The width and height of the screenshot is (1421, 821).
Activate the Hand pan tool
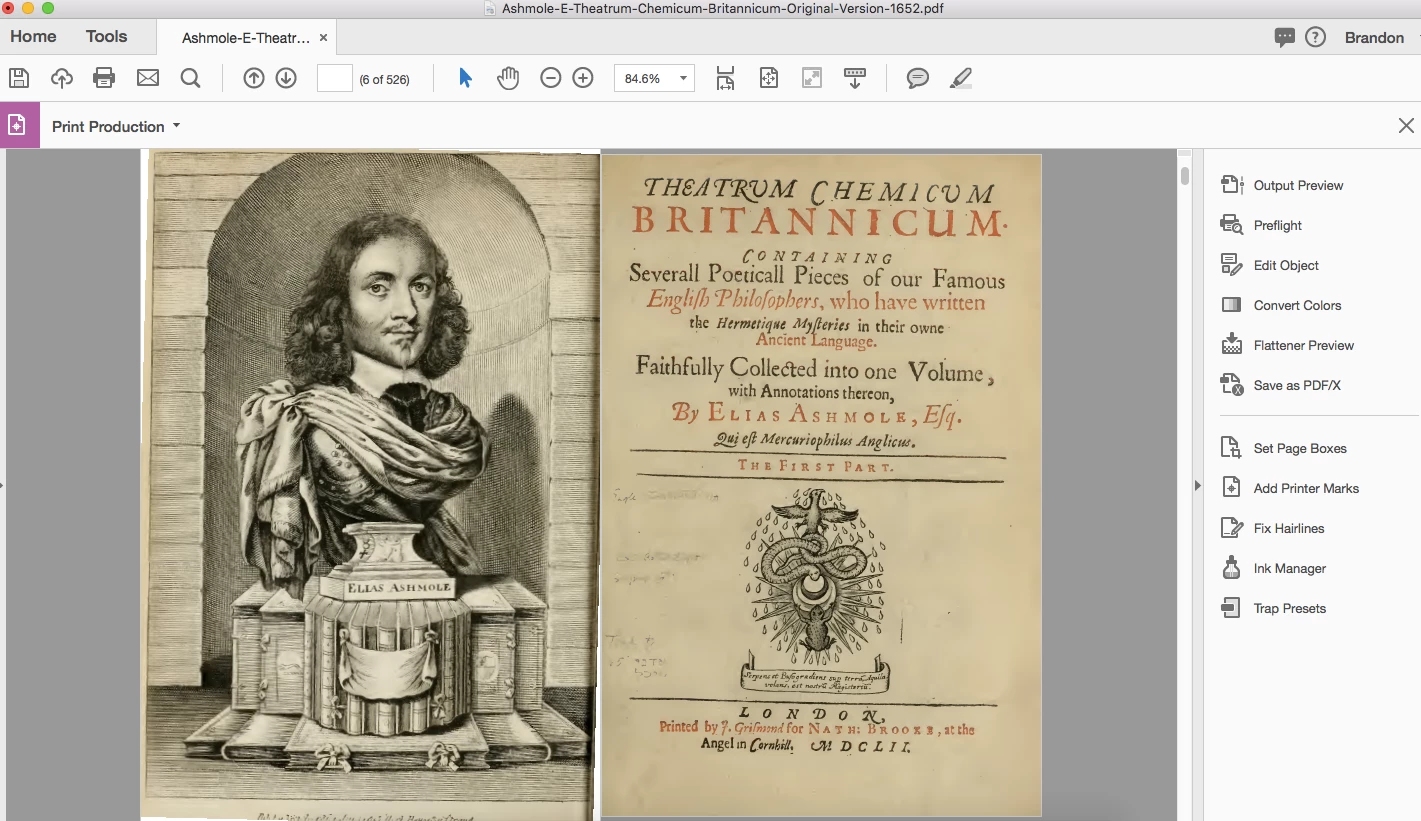[x=508, y=78]
